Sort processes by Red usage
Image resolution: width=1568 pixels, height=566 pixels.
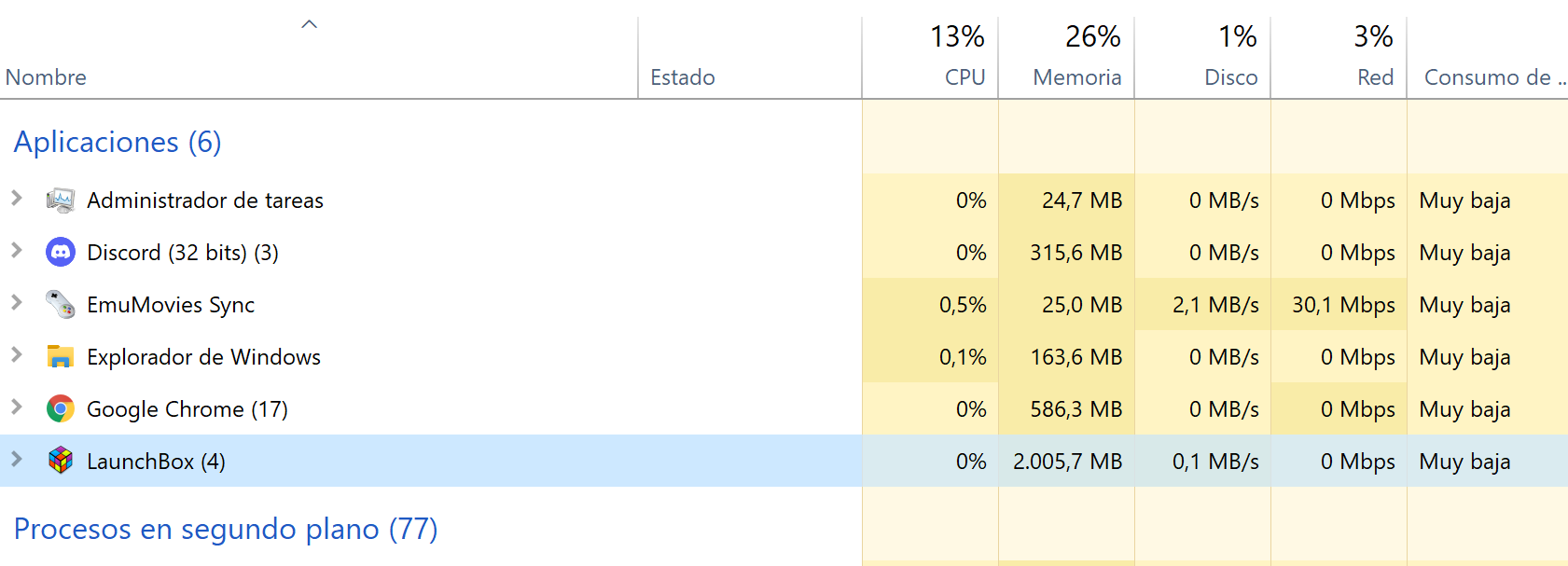1375,77
